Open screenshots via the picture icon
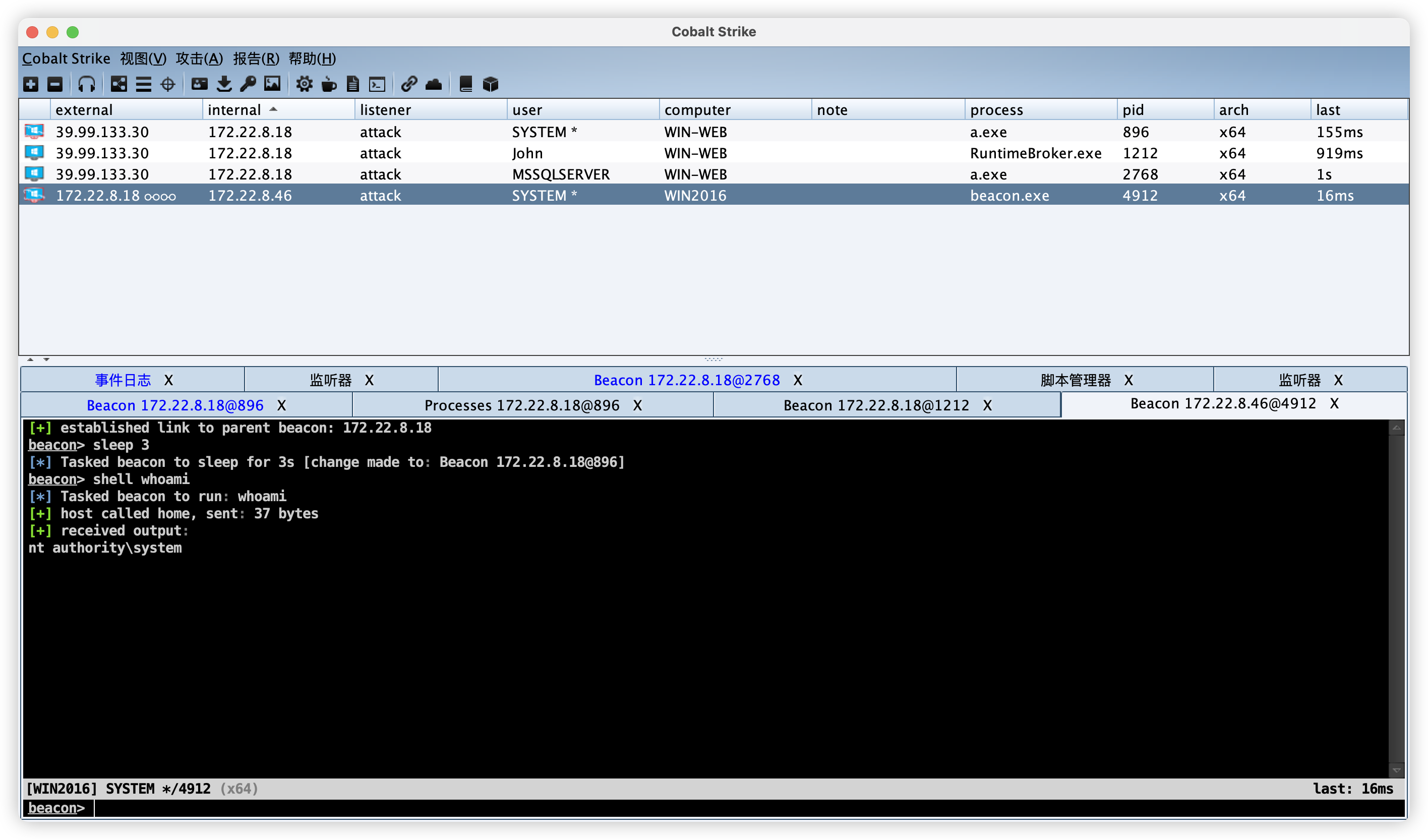 pos(273,84)
